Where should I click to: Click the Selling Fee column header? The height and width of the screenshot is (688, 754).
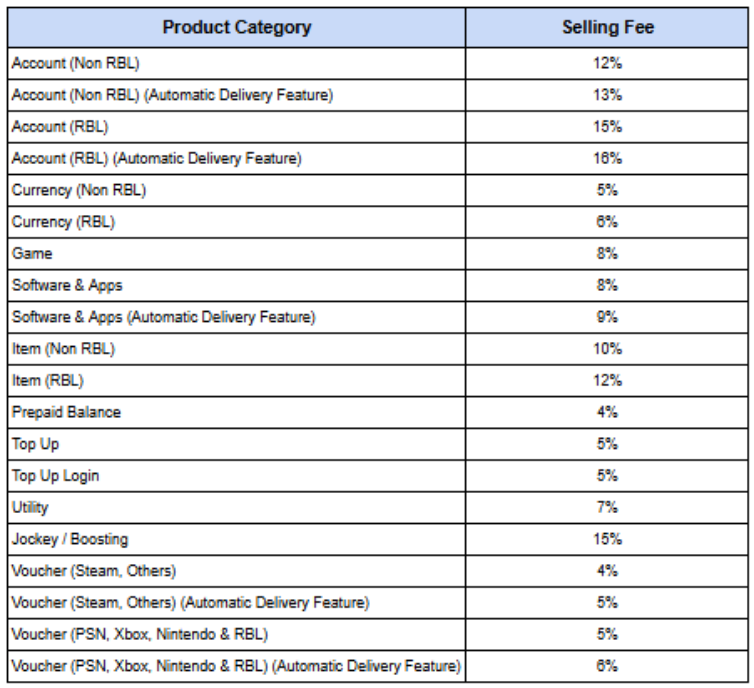pos(609,28)
